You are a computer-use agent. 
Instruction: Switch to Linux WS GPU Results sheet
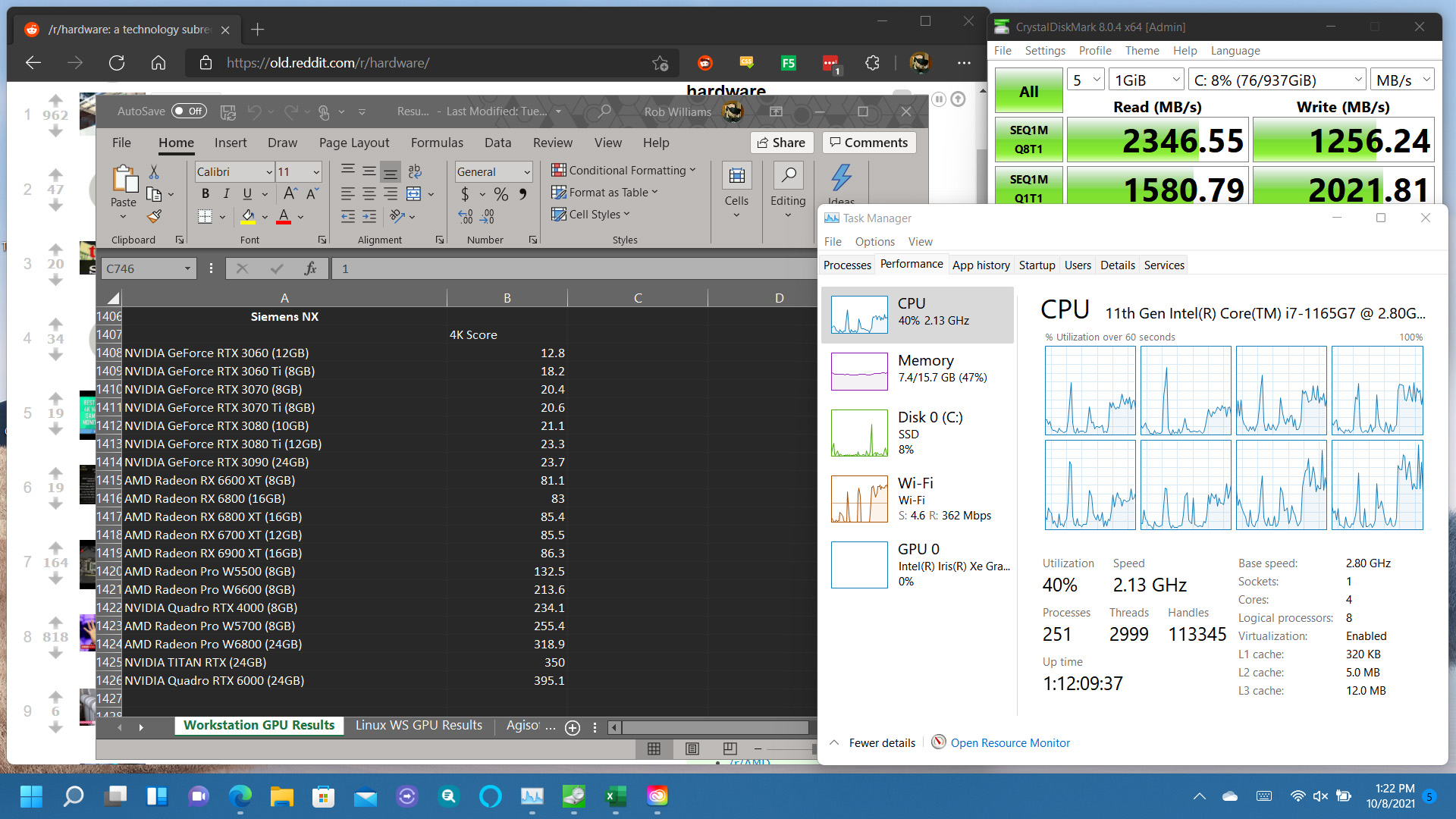[419, 726]
